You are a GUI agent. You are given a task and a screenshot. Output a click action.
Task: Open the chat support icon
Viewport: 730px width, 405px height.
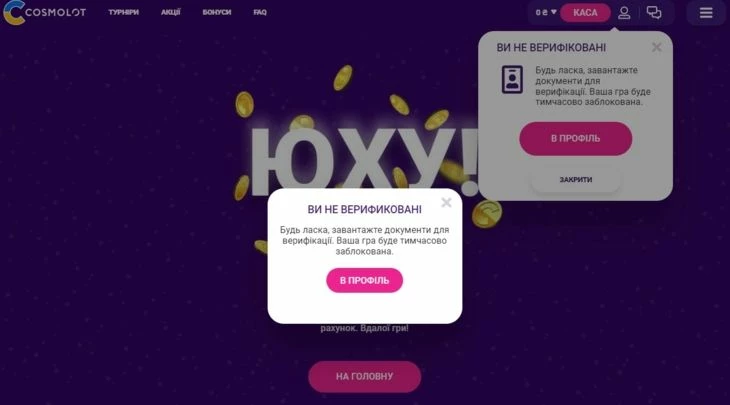(x=654, y=13)
